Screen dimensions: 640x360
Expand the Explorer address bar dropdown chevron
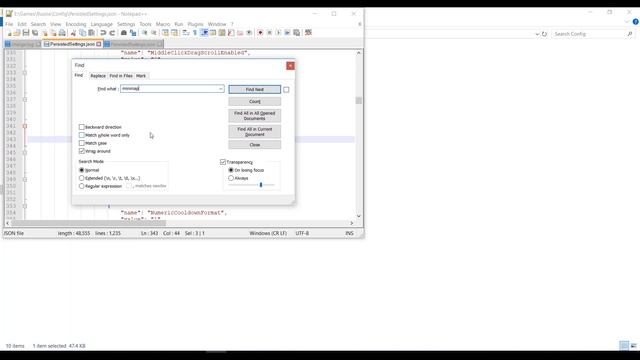(x=537, y=34)
